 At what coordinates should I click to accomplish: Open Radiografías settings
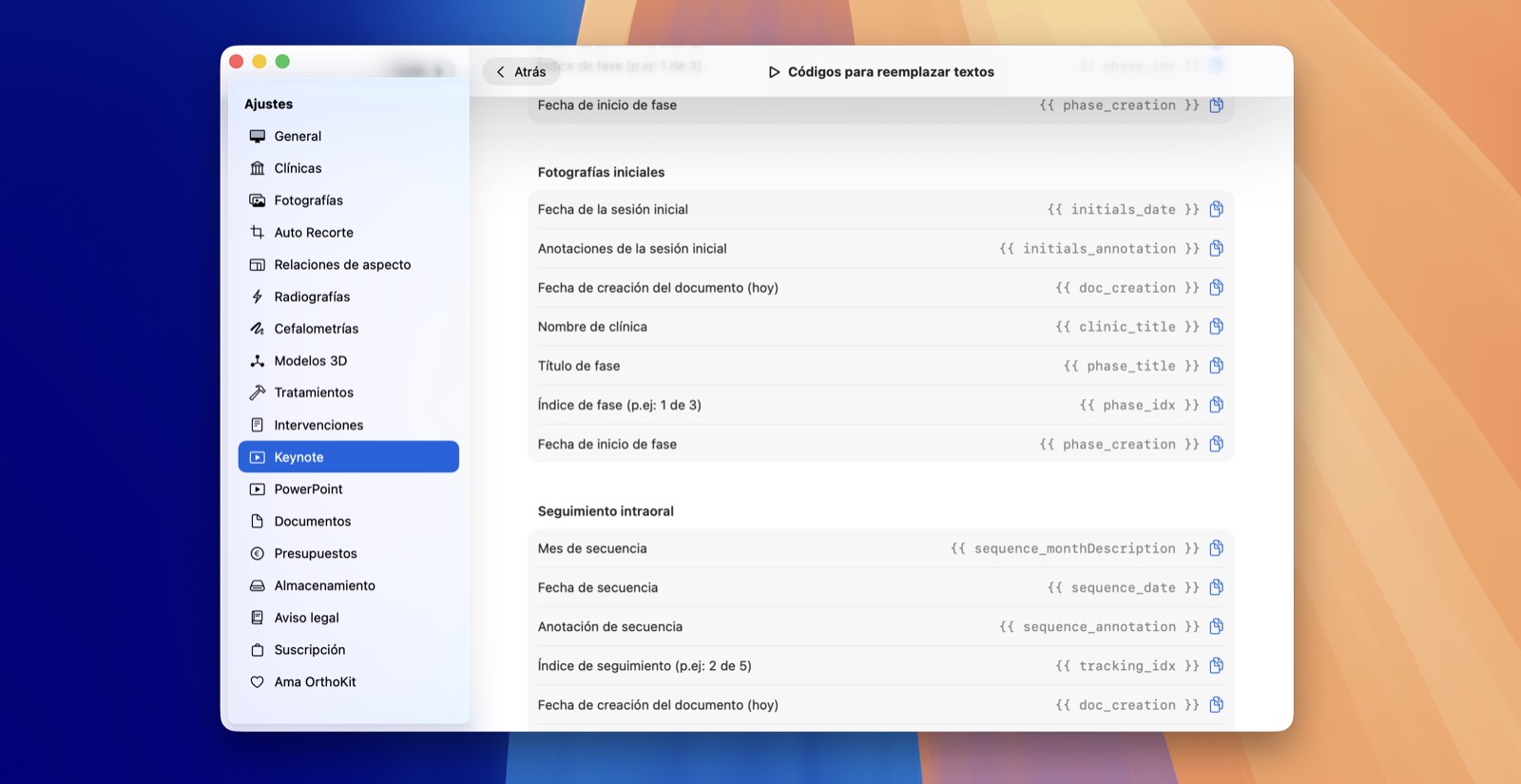348,296
